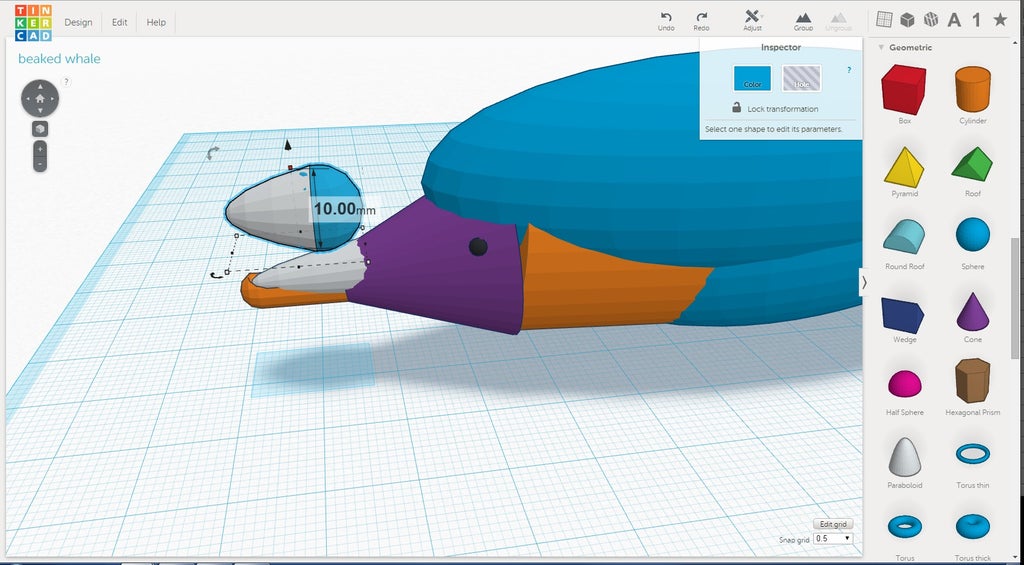Pick the Hexagonal Prism shape
This screenshot has width=1024, height=565.
click(x=972, y=380)
